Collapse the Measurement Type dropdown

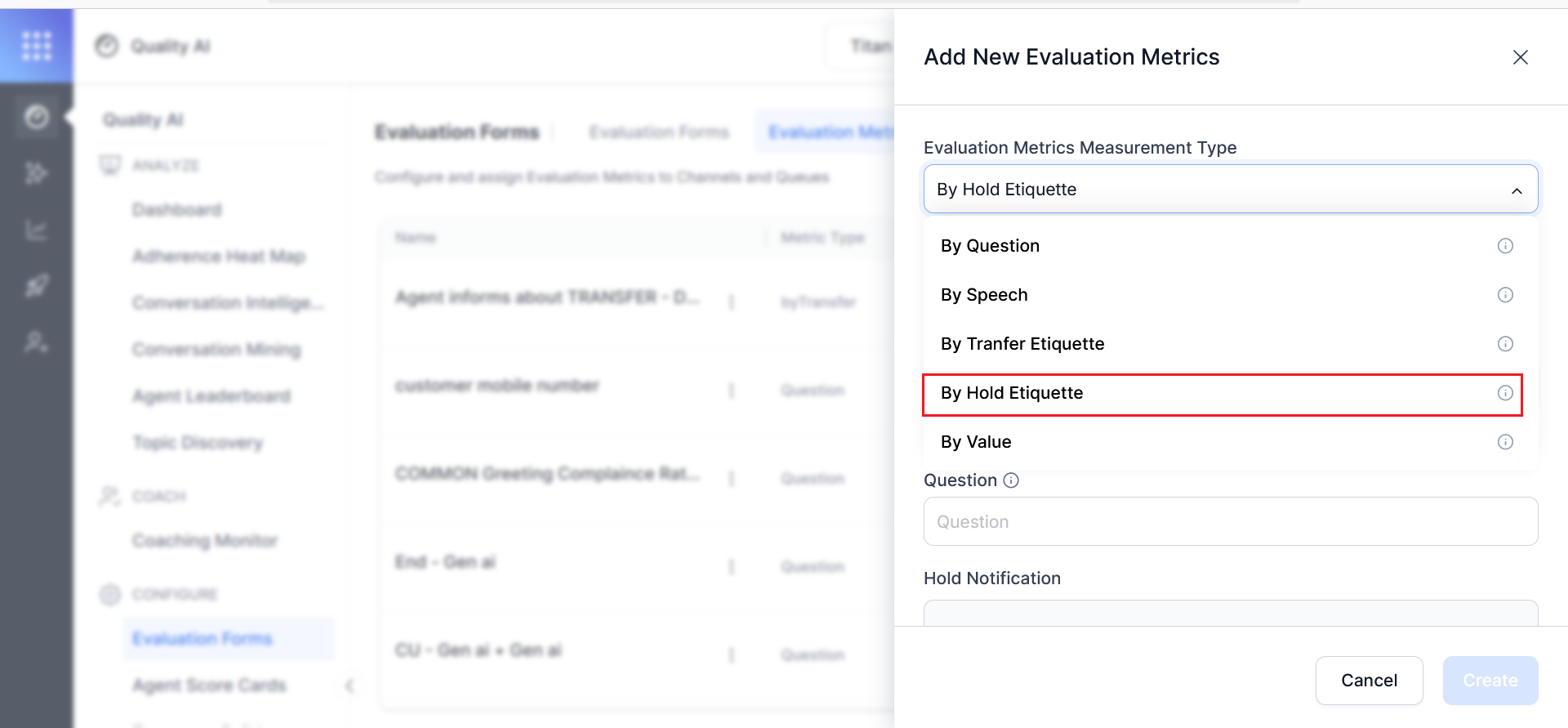click(1516, 190)
